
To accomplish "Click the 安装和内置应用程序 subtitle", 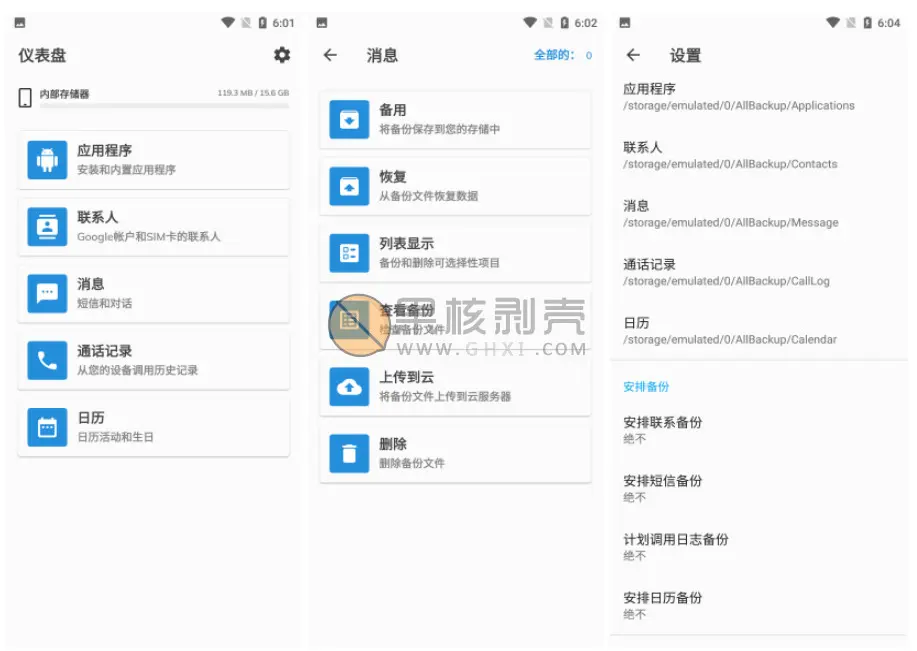I will pos(126,170).
